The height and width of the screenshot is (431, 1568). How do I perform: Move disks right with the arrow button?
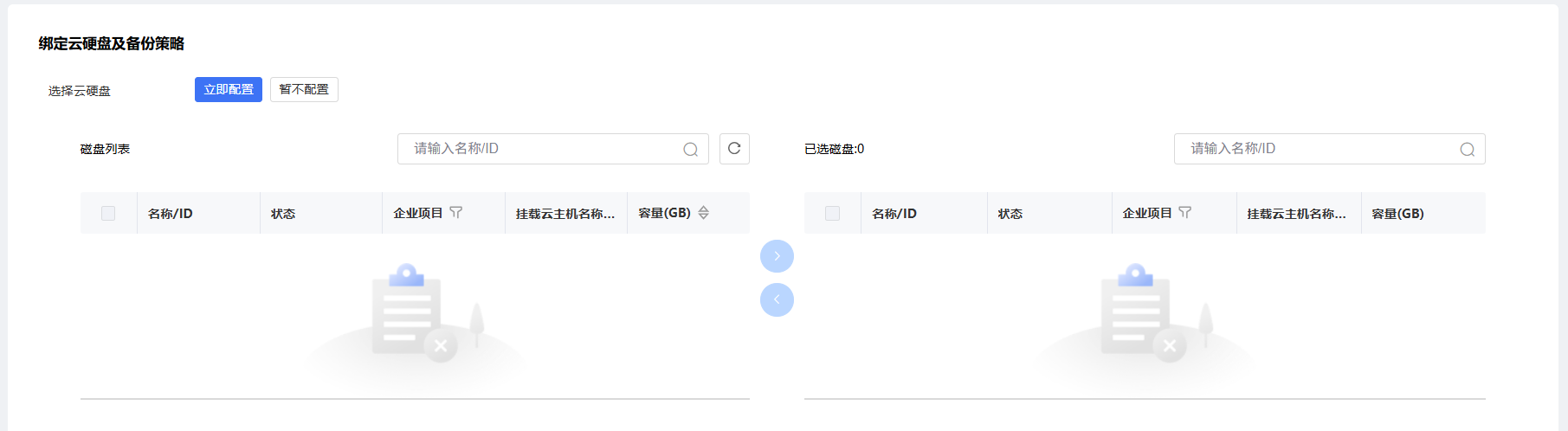click(777, 256)
